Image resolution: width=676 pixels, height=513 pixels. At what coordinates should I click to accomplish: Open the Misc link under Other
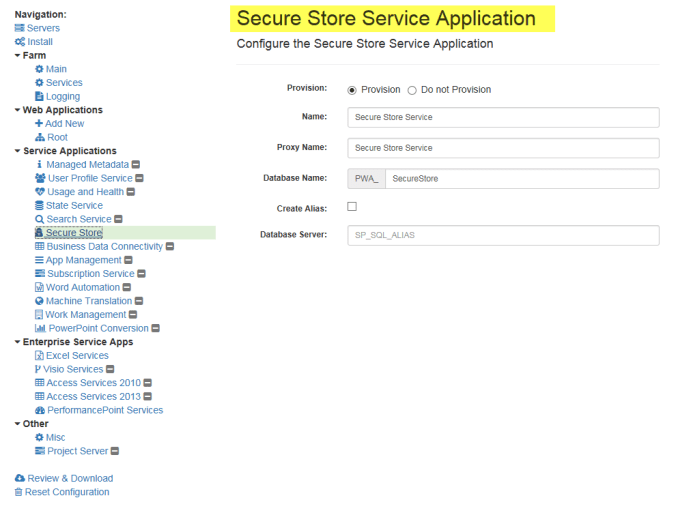pyautogui.click(x=56, y=438)
